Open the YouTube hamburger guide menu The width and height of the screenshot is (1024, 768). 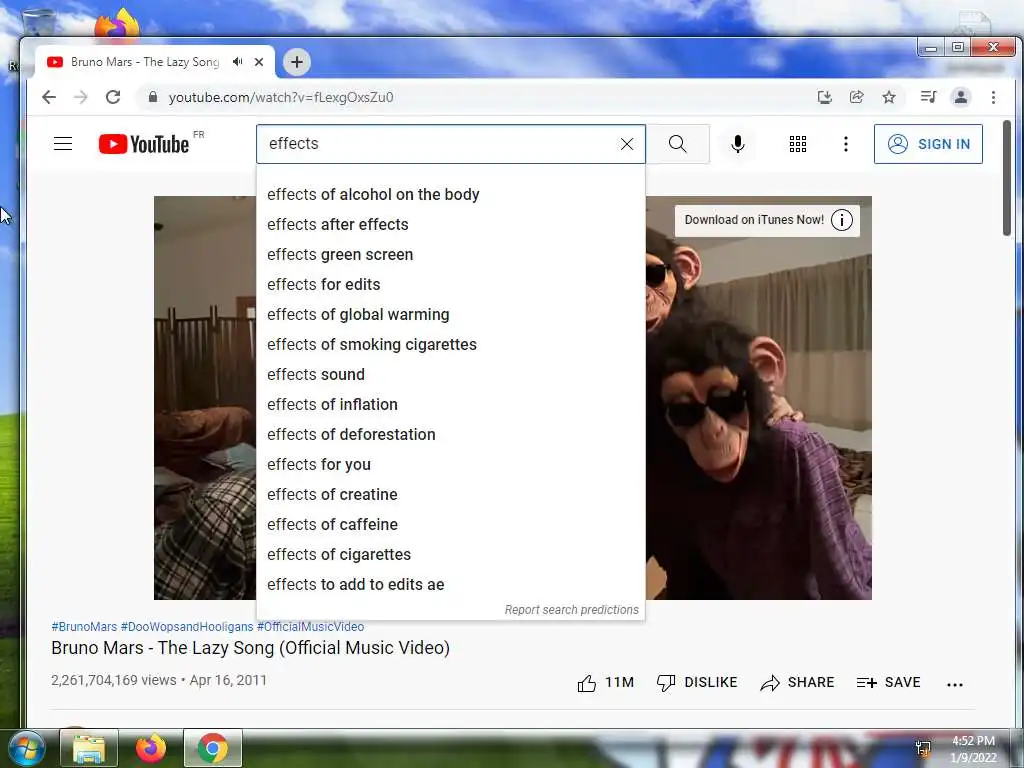tap(63, 144)
